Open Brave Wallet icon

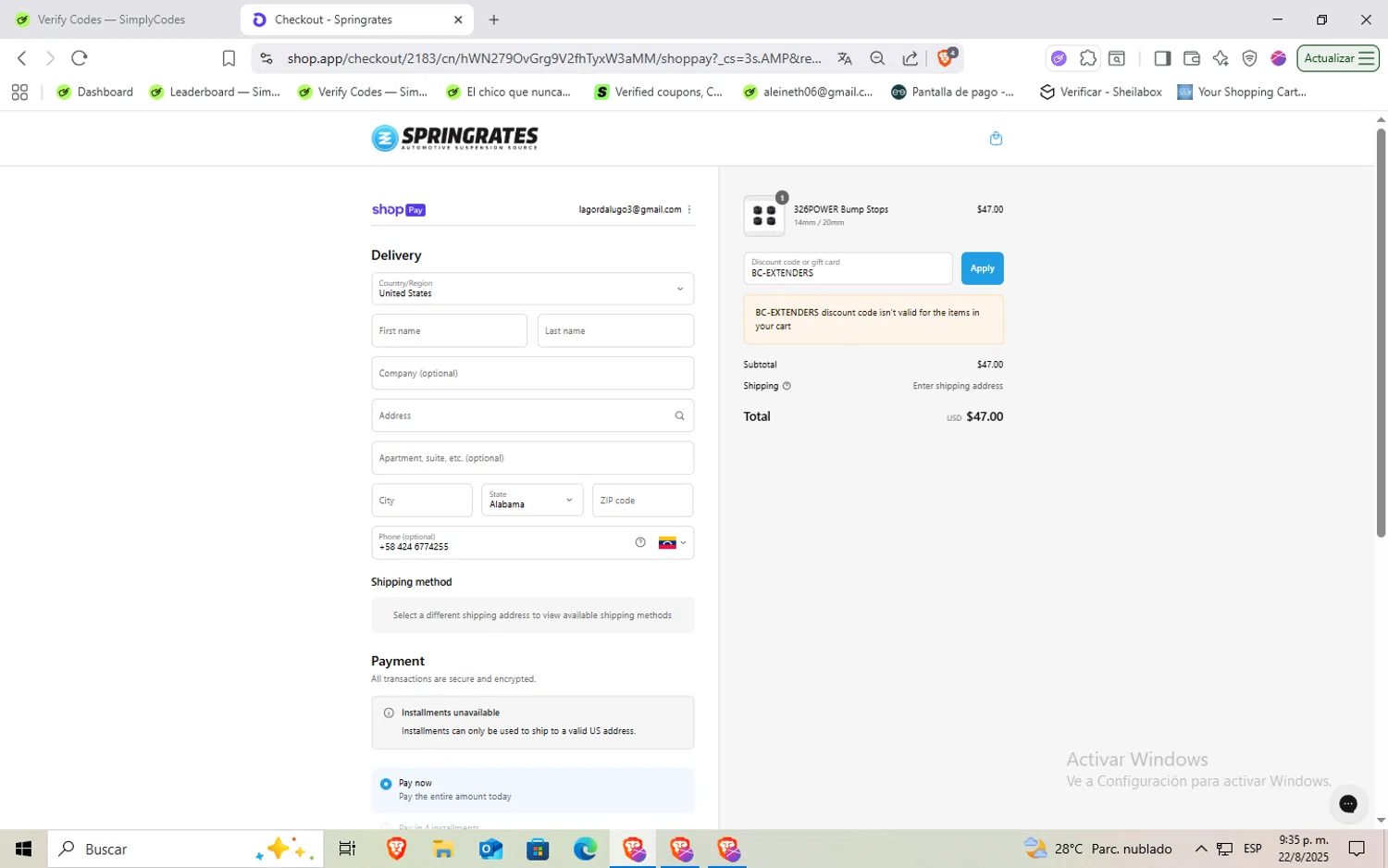click(x=1192, y=58)
